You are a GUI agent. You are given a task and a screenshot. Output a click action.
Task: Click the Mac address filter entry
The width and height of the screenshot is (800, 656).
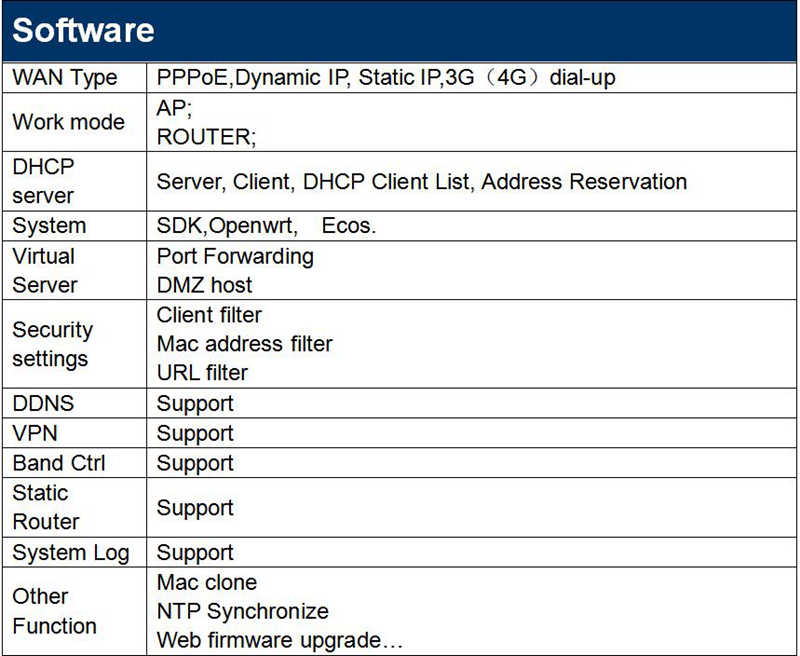[244, 344]
